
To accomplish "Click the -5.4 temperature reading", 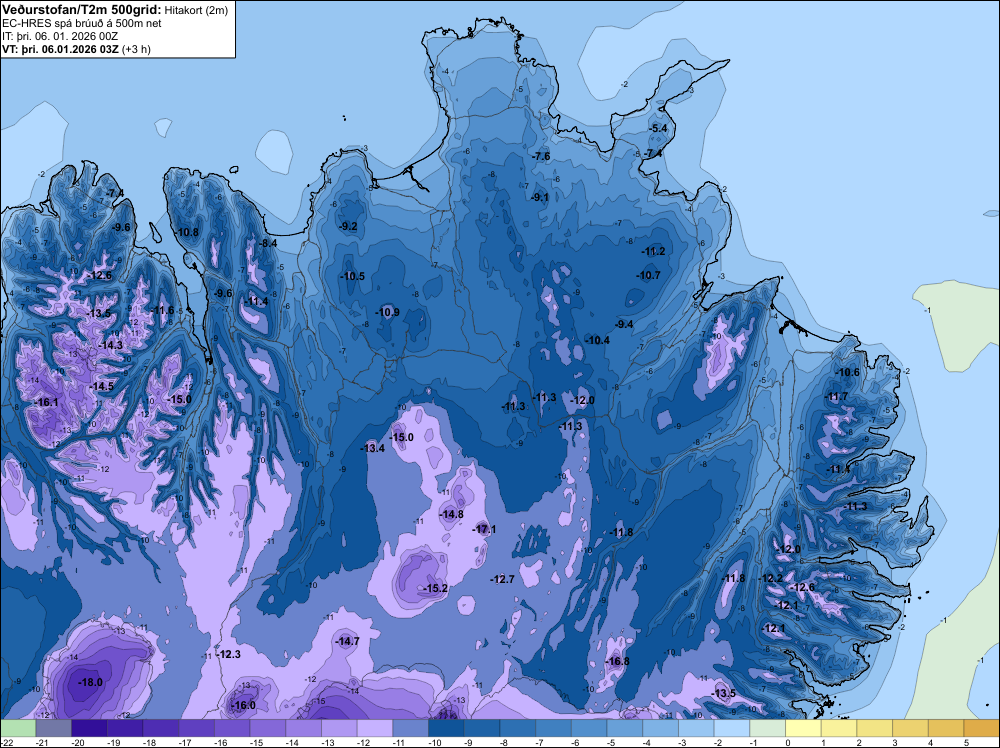I will coord(658,128).
